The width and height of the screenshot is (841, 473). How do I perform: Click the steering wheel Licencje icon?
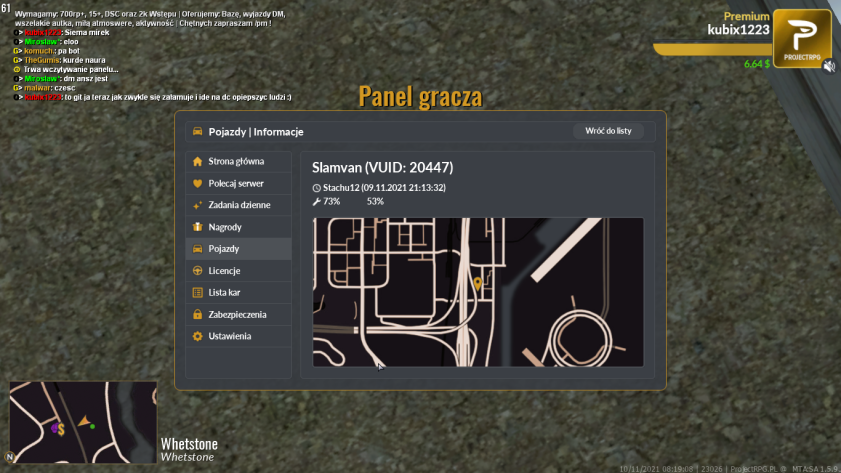tap(197, 271)
